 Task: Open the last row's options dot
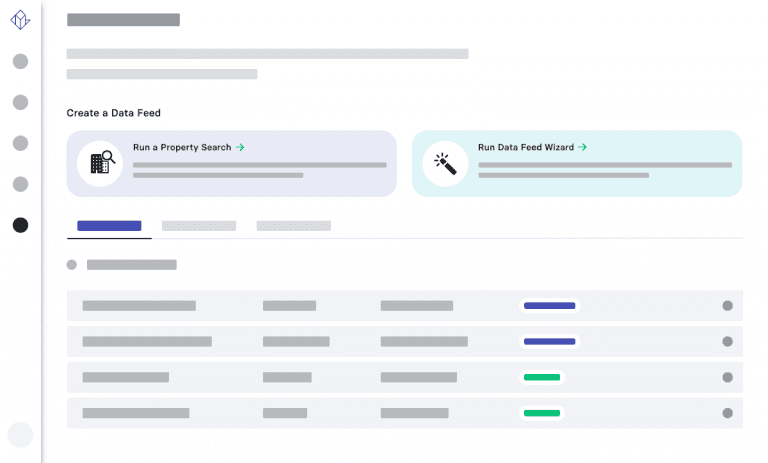pyautogui.click(x=727, y=413)
